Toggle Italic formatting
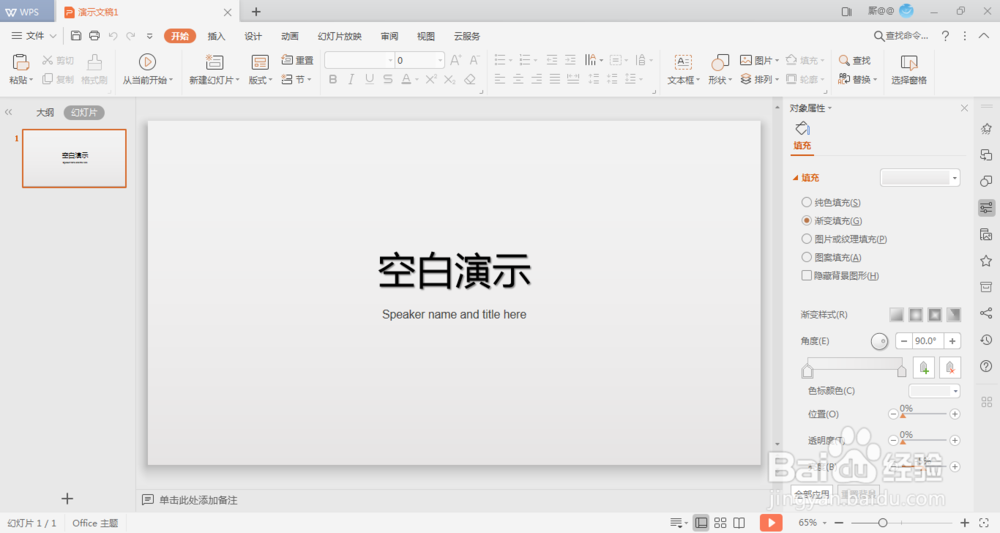 pos(351,79)
